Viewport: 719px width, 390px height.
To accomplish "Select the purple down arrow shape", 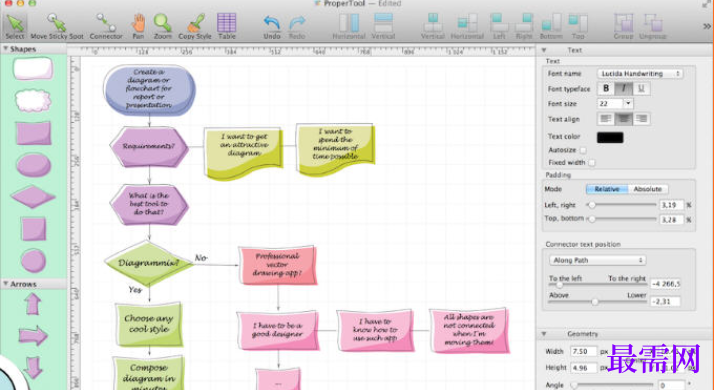I will (x=33, y=368).
